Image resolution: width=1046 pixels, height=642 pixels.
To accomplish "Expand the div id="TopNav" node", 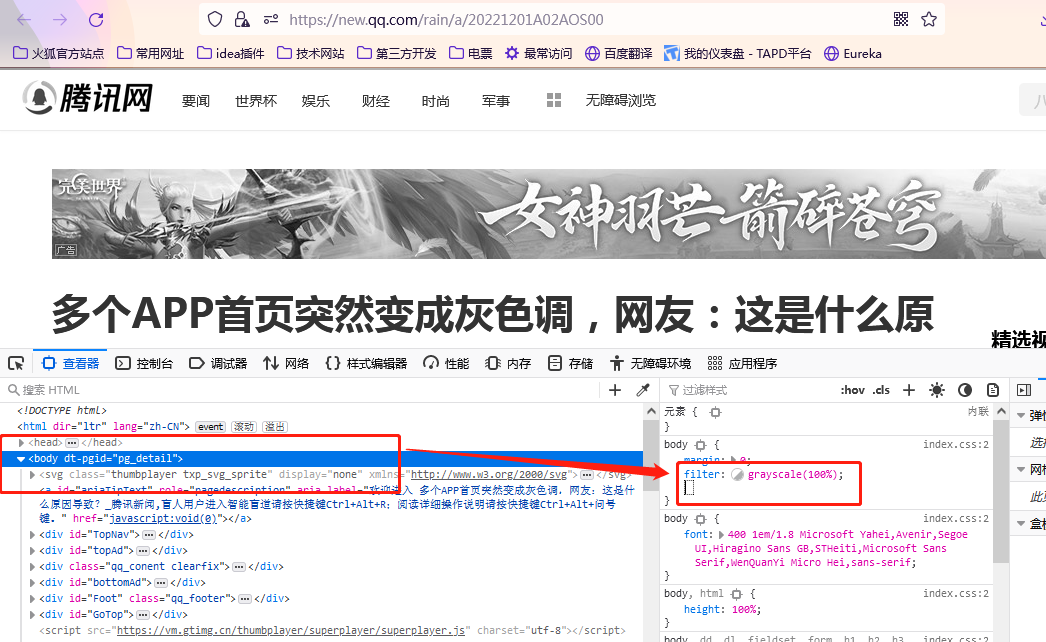I will tap(32, 535).
